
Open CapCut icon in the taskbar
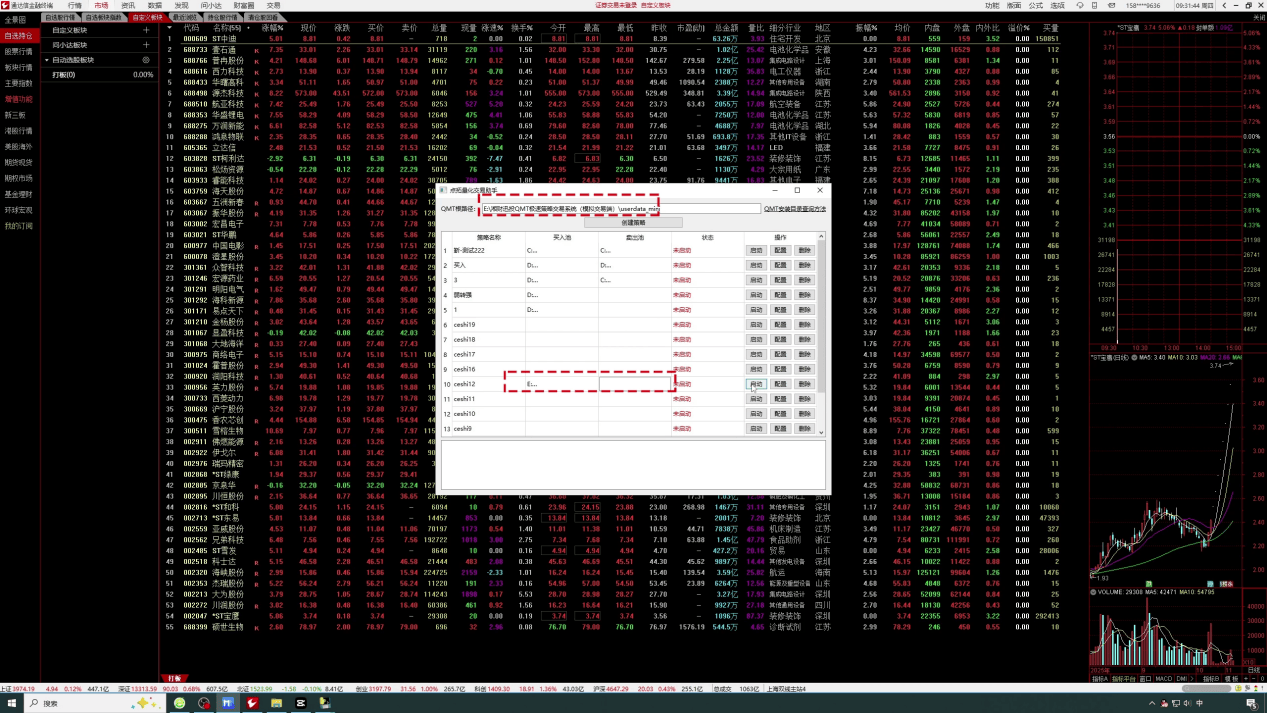[x=301, y=703]
